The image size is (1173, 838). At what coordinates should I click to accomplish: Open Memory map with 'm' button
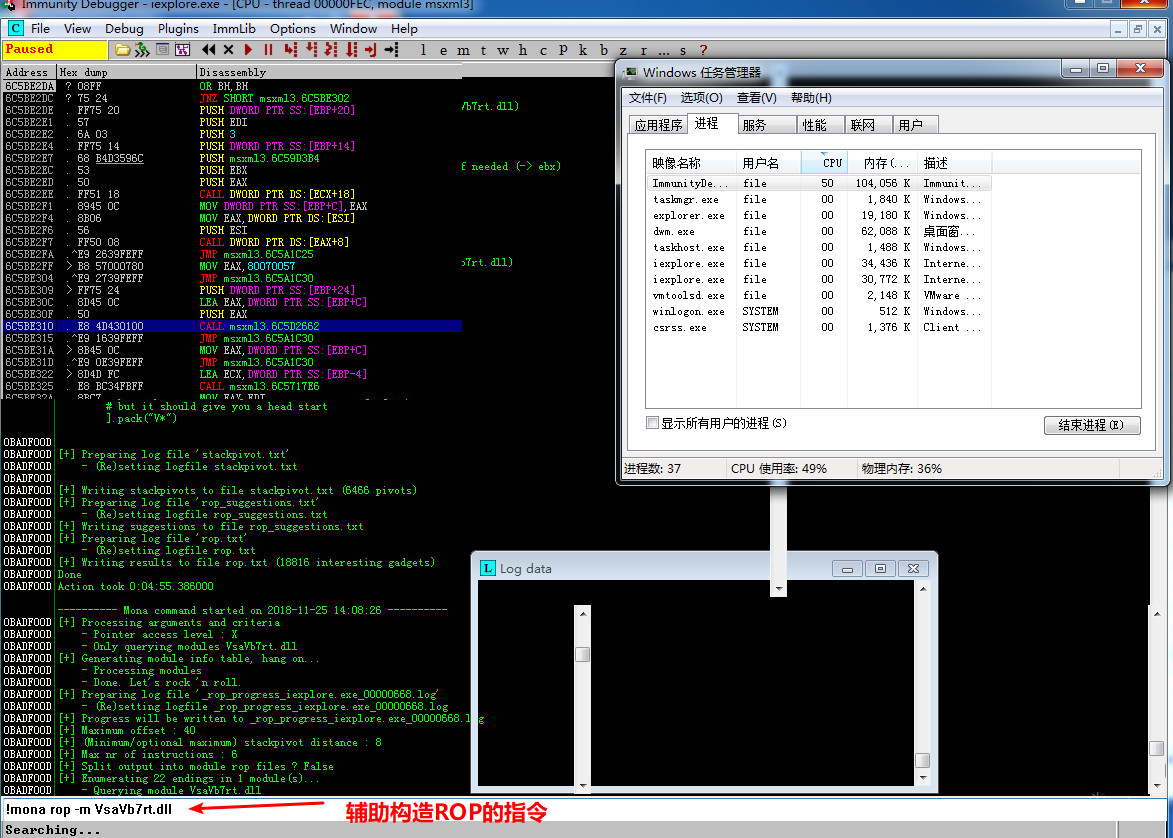(463, 50)
